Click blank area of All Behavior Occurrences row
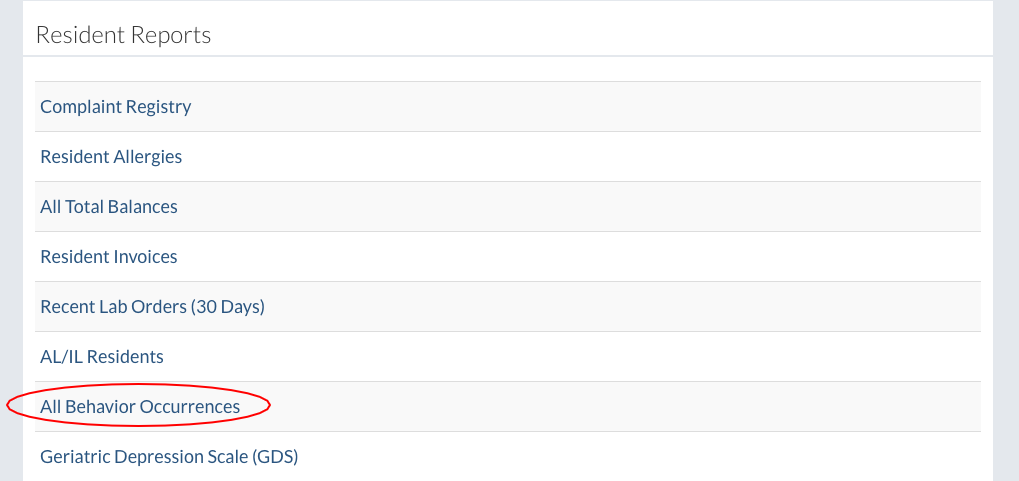This screenshot has width=1019, height=481. coord(600,407)
